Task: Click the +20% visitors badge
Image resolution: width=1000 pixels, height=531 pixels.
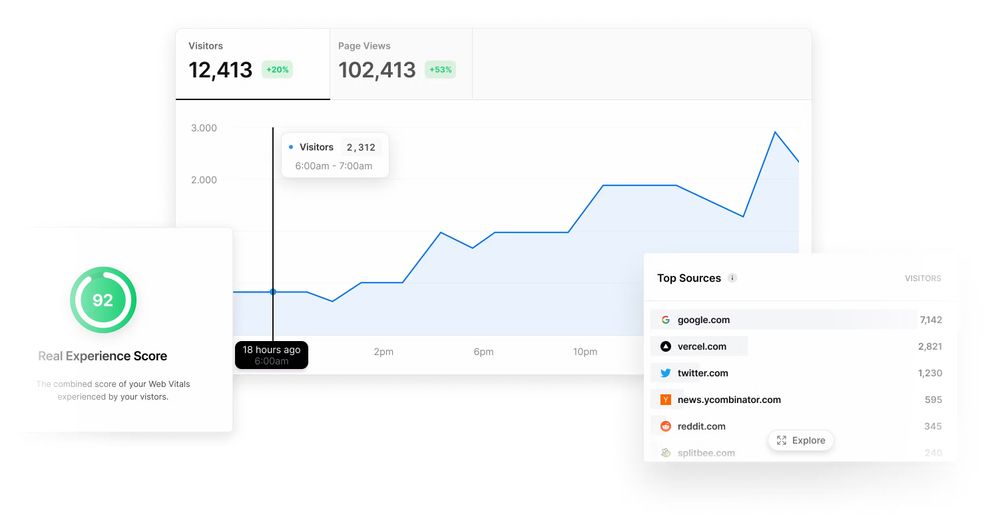Action: click(277, 70)
